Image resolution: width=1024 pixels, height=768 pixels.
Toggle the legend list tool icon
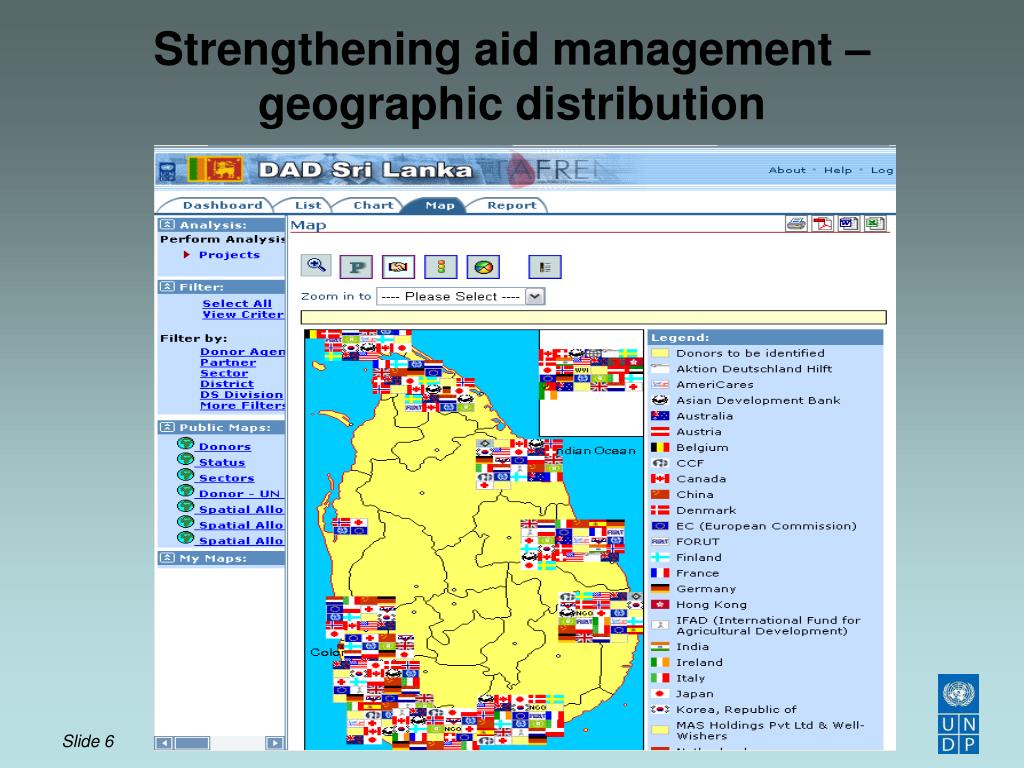545,266
